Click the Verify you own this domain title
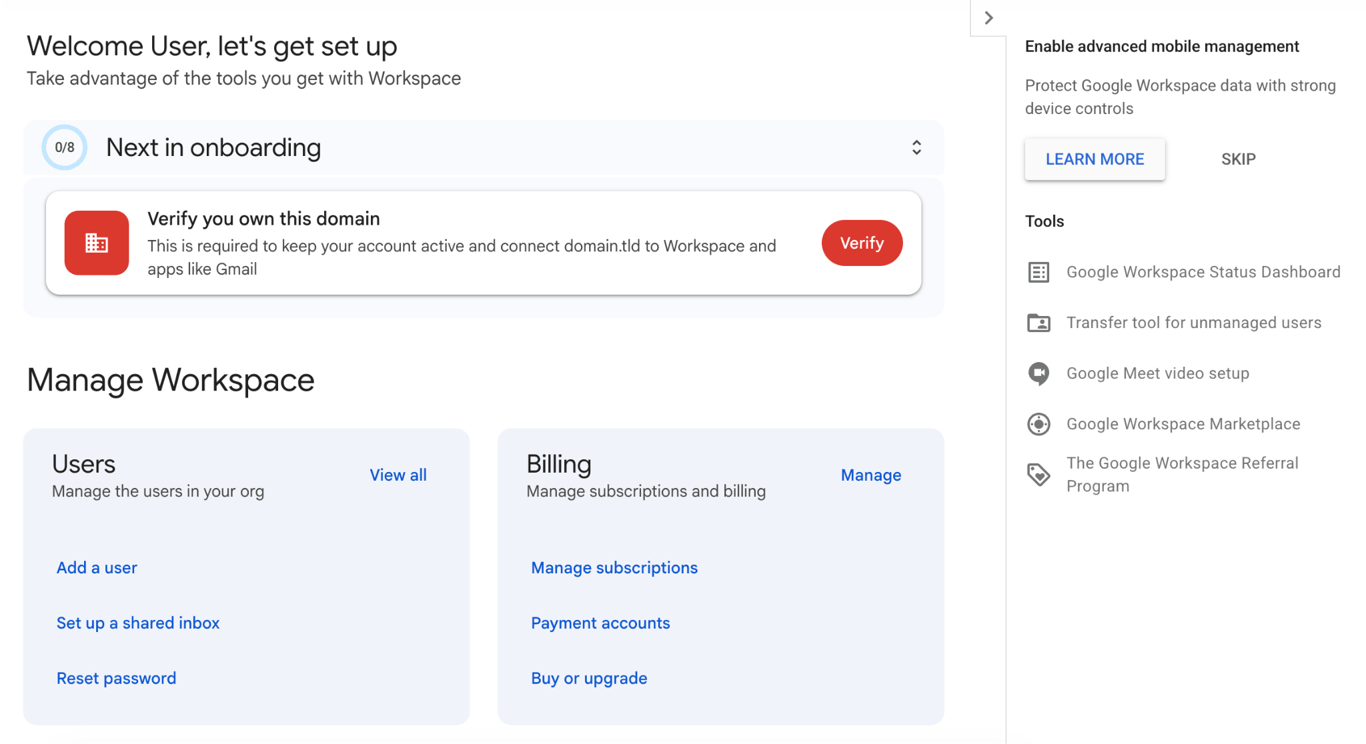Image resolution: width=1366 pixels, height=744 pixels. (x=264, y=219)
